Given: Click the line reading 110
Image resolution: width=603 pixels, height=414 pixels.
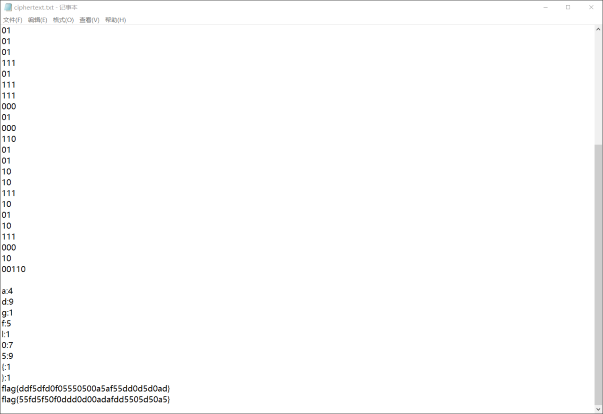Looking at the screenshot, I should coord(9,139).
